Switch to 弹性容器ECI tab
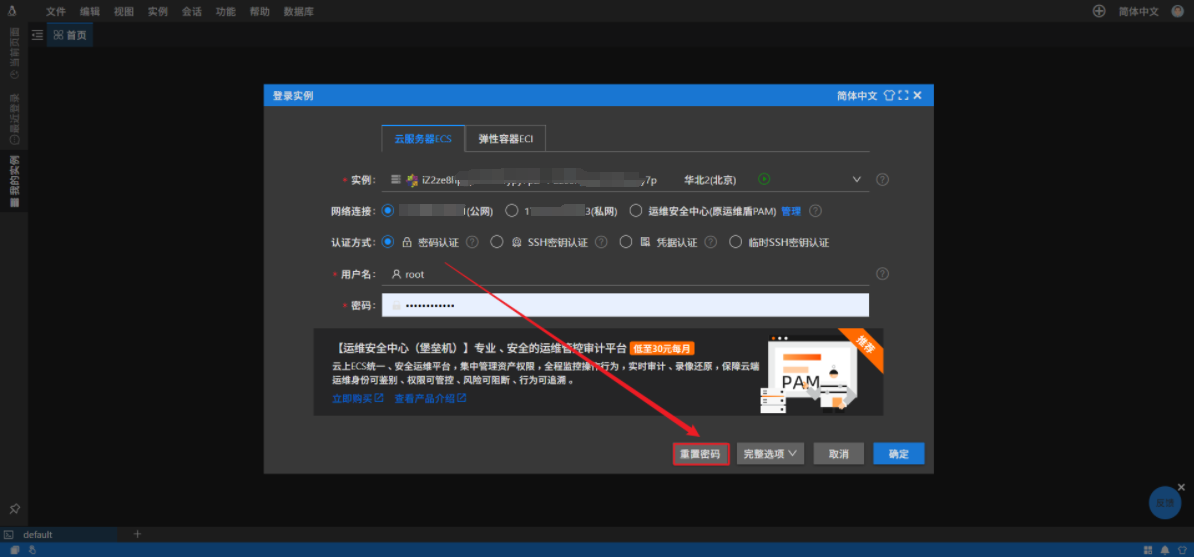The image size is (1194, 557). point(506,139)
